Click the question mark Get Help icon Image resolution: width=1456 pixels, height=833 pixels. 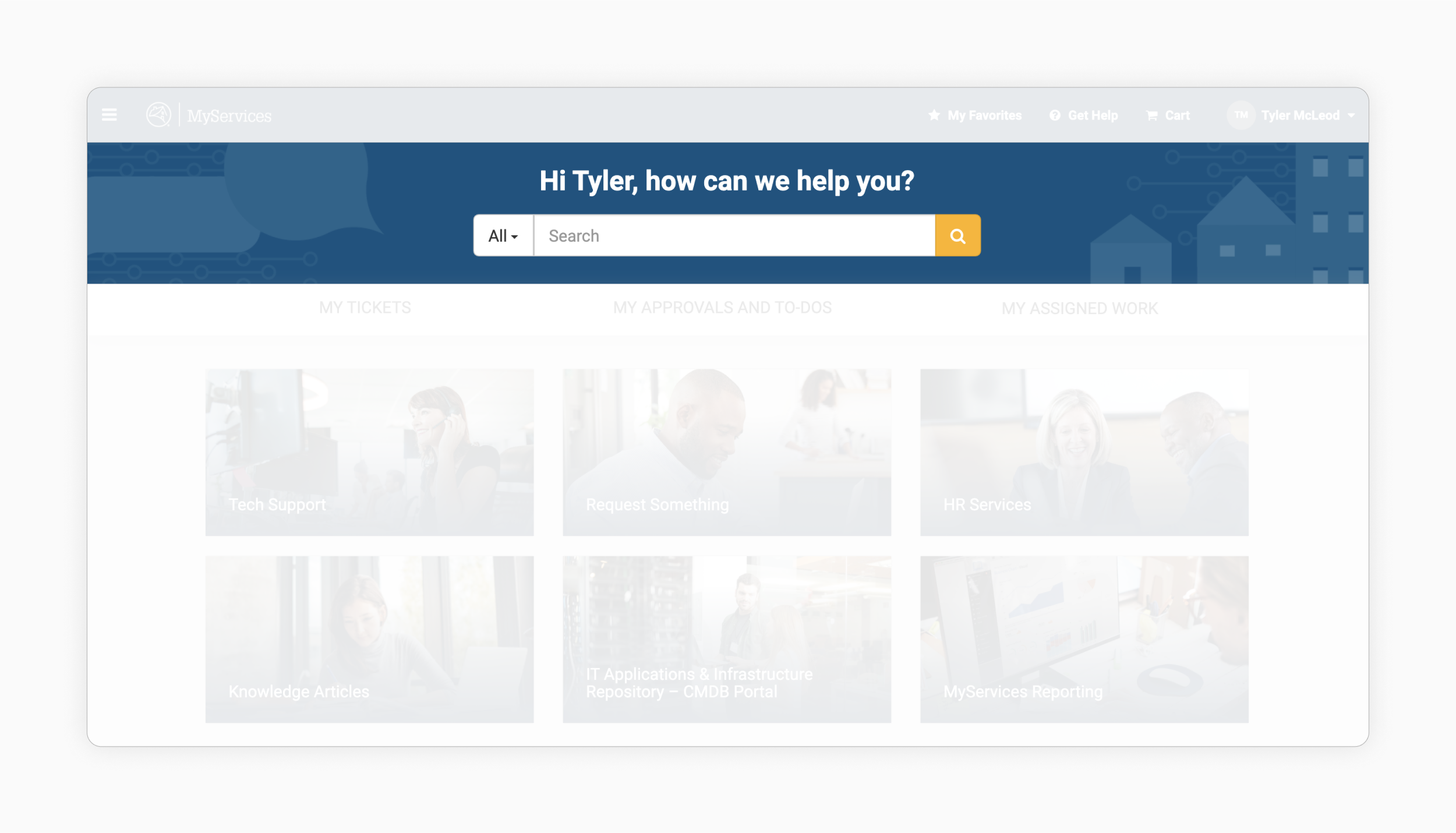[x=1055, y=115]
